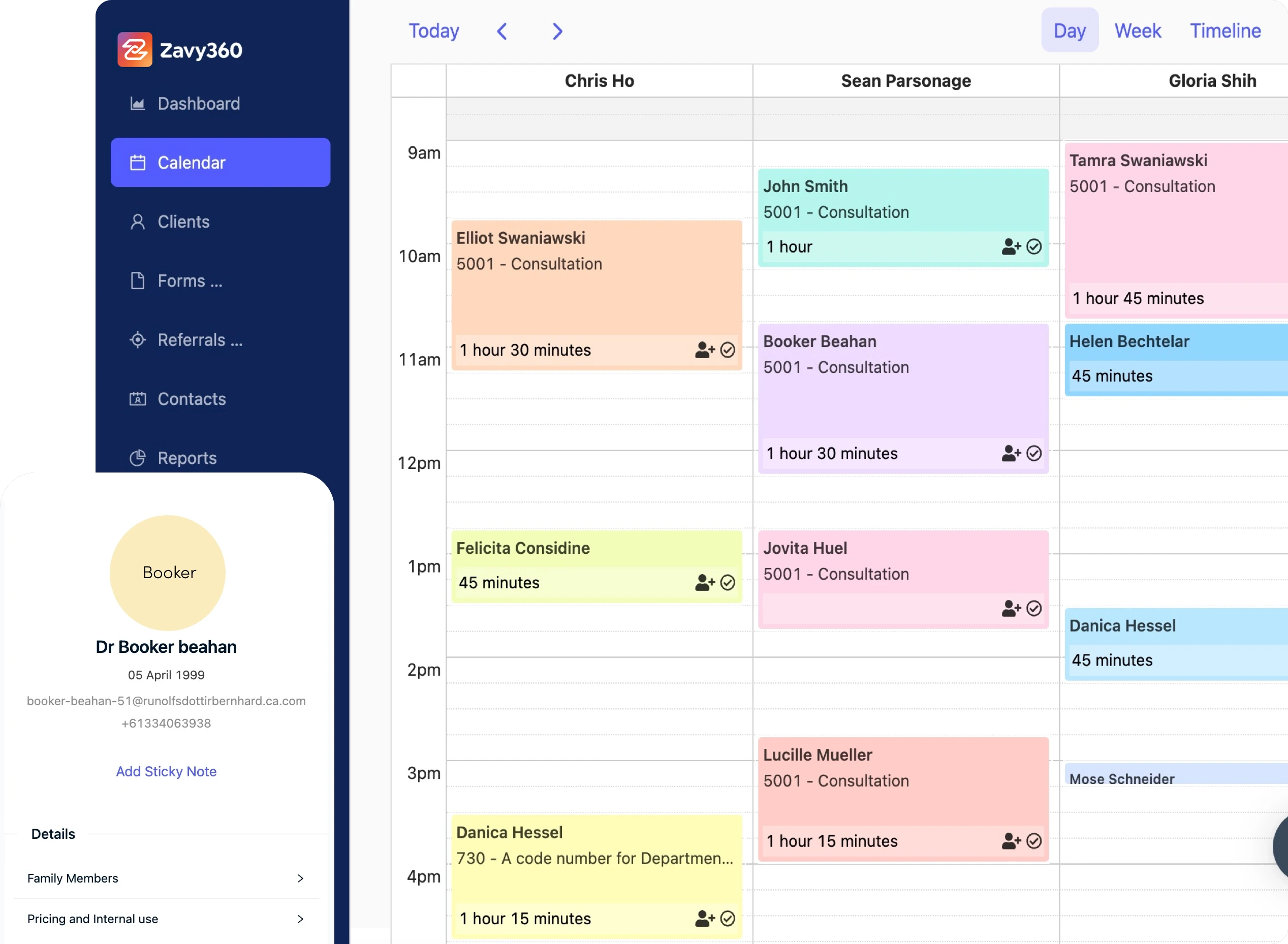Expand Family Members section chevron

[300, 878]
